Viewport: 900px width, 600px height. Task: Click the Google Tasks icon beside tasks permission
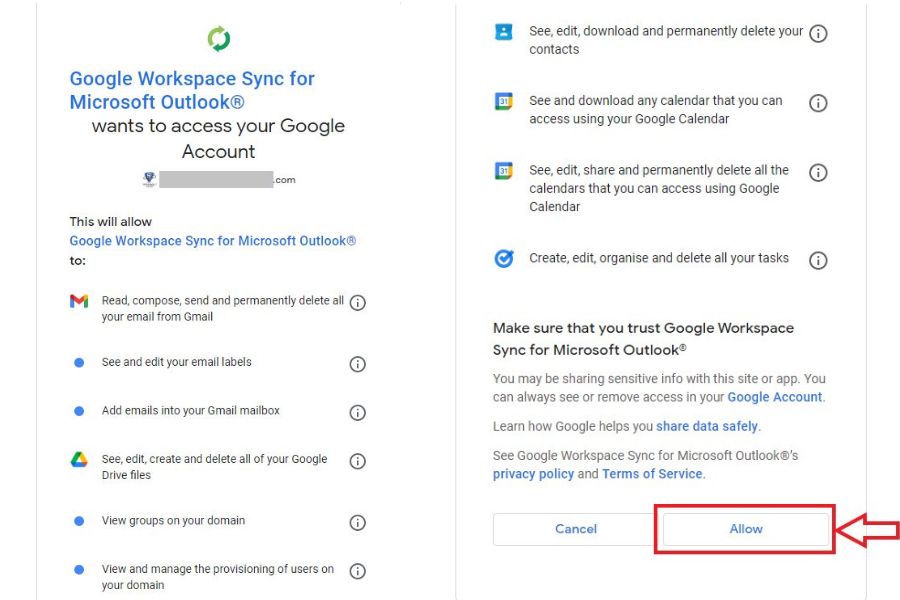502,257
